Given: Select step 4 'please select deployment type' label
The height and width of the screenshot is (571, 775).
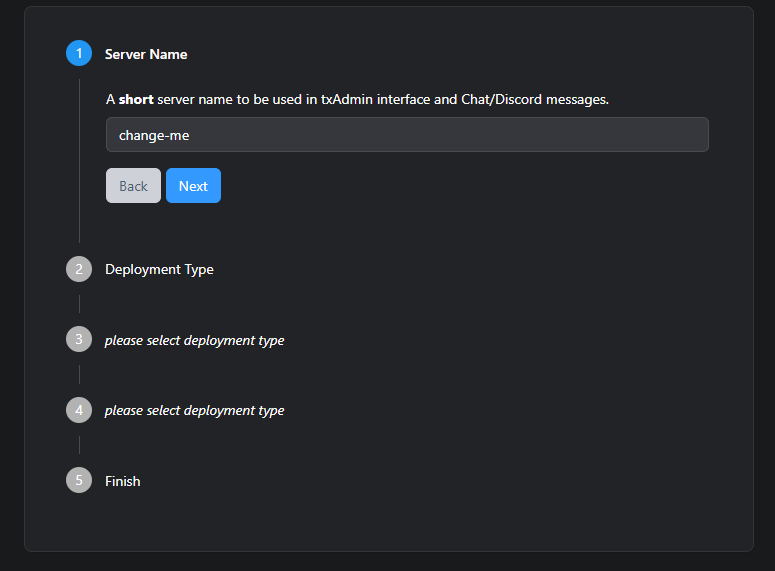Looking at the screenshot, I should click(194, 410).
